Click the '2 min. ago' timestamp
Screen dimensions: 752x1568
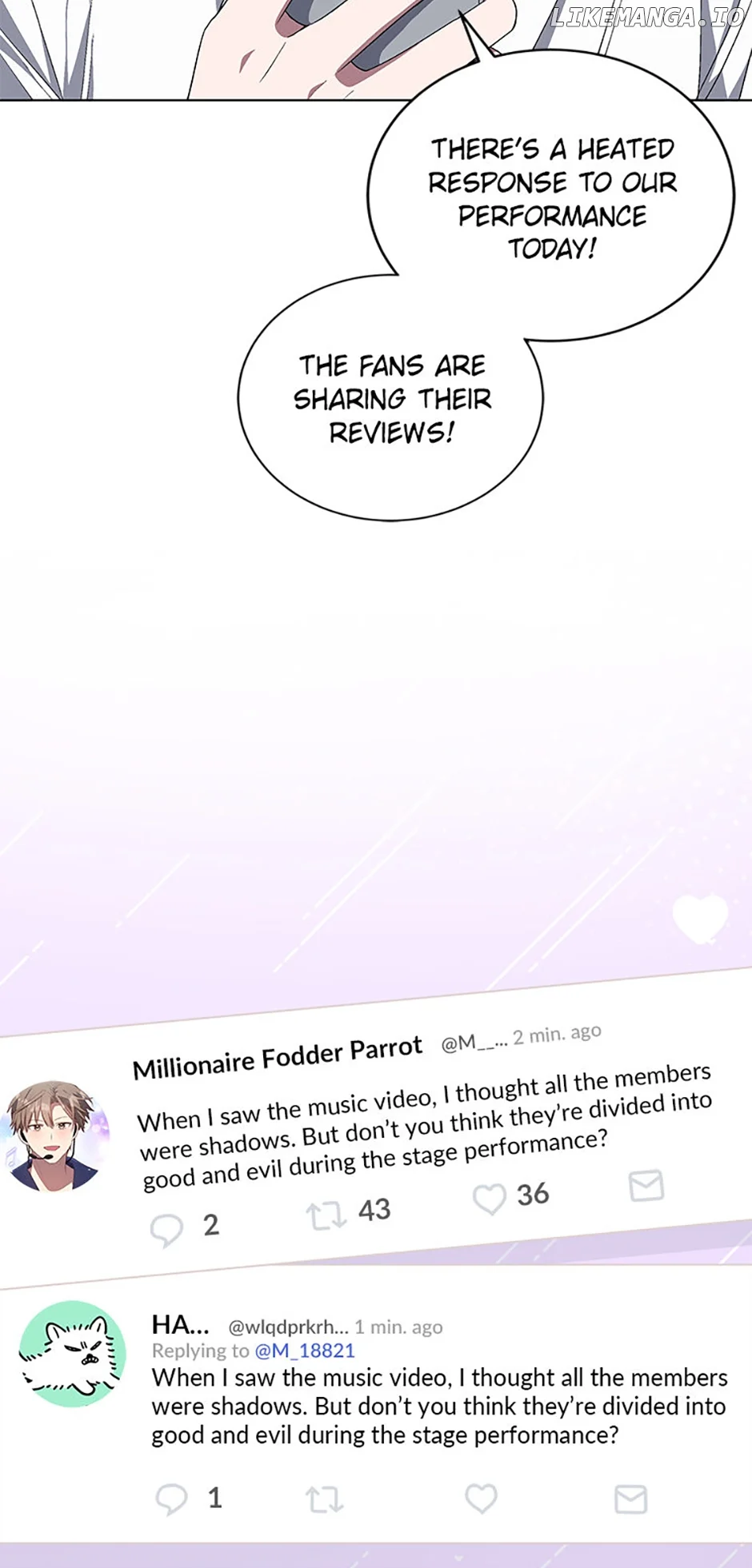(557, 1034)
